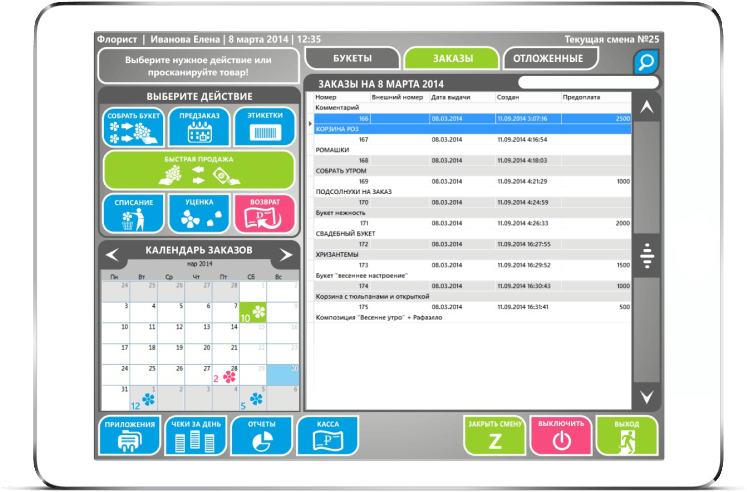
Task: Click Закрыть смену Z button
Action: point(495,436)
